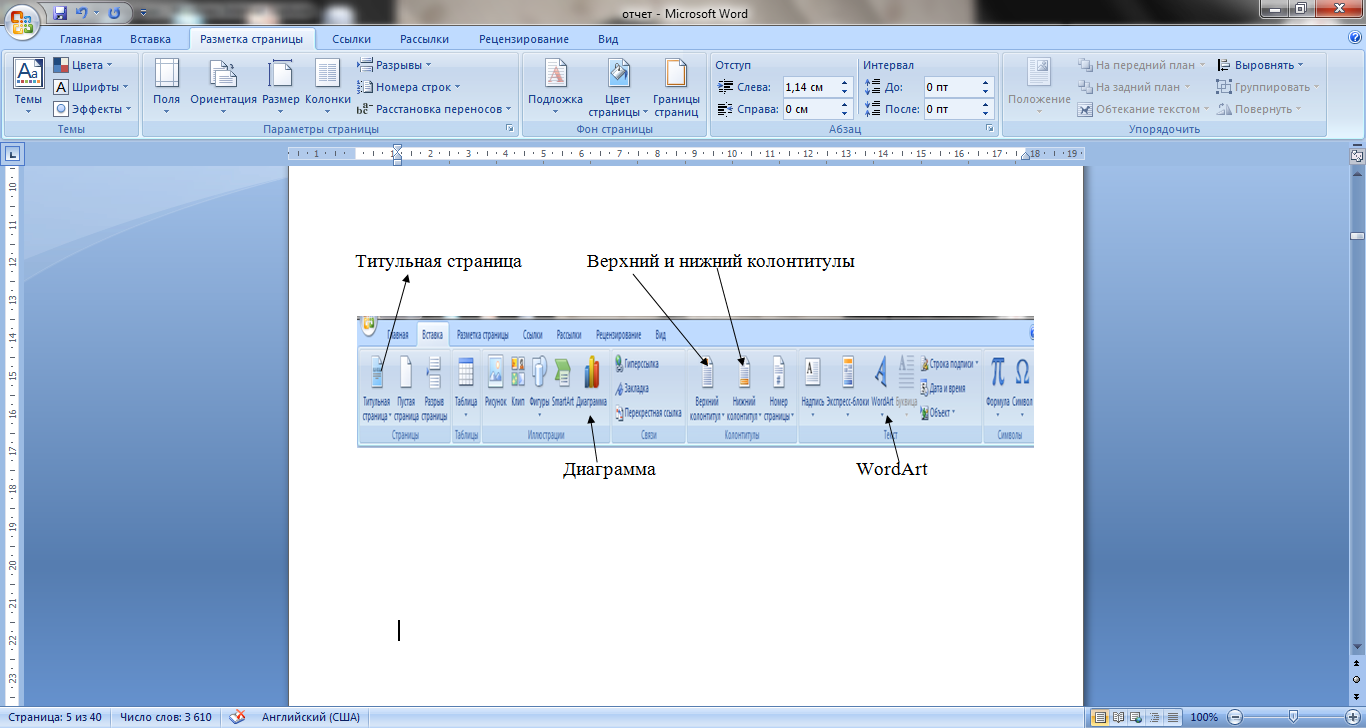The width and height of the screenshot is (1366, 728).
Task: Click the Save icon in quick access toolbar
Action: click(60, 13)
